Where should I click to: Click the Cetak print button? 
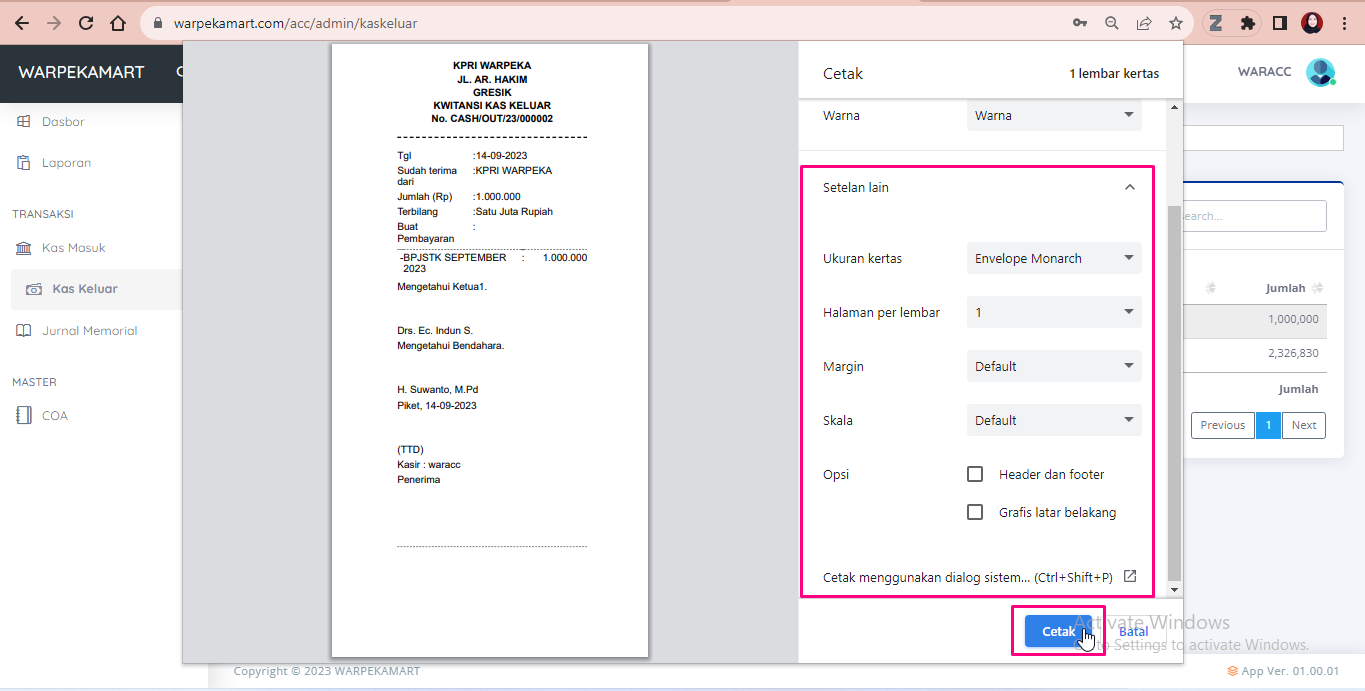[x=1058, y=631]
